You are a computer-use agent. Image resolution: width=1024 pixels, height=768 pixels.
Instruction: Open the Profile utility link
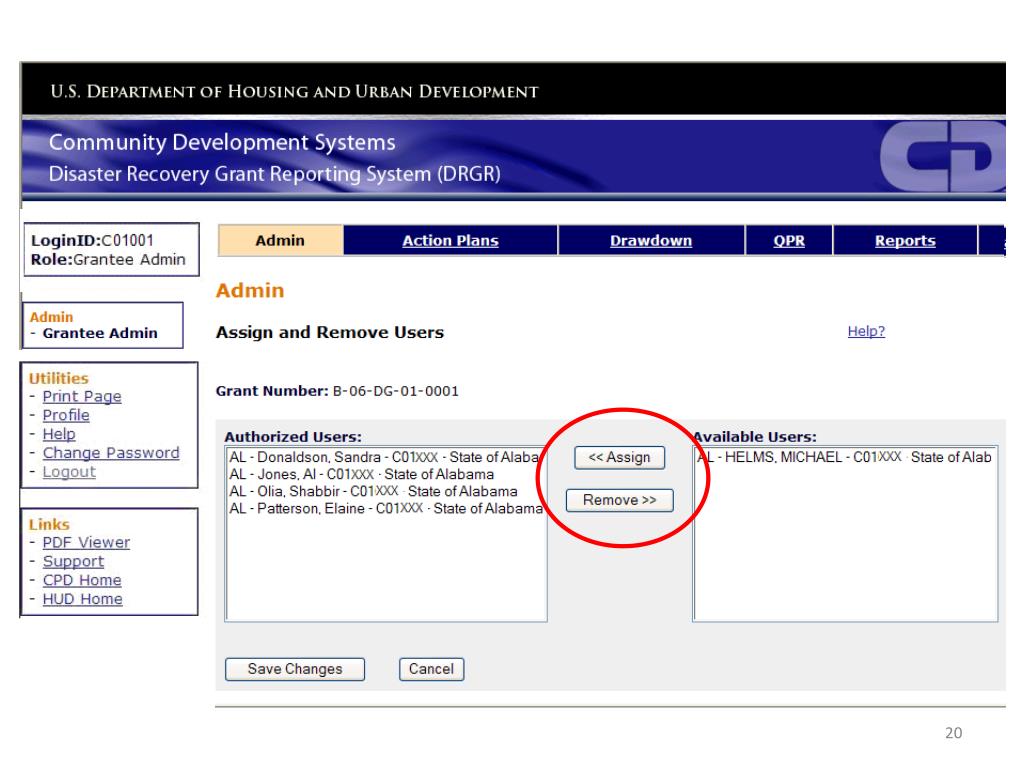pyautogui.click(x=66, y=415)
